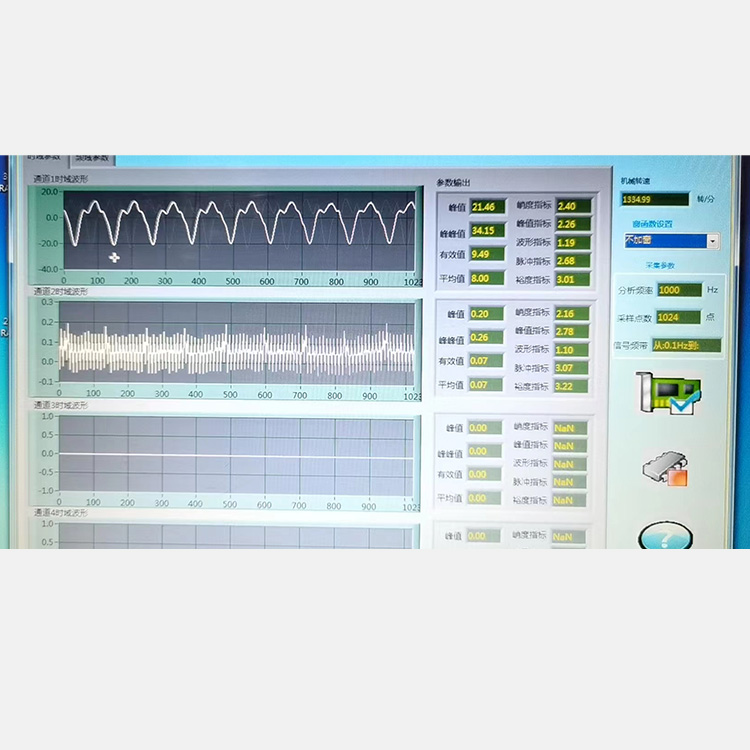Click the acquisition card icon with checkmark
This screenshot has width=750, height=750.
tap(668, 393)
